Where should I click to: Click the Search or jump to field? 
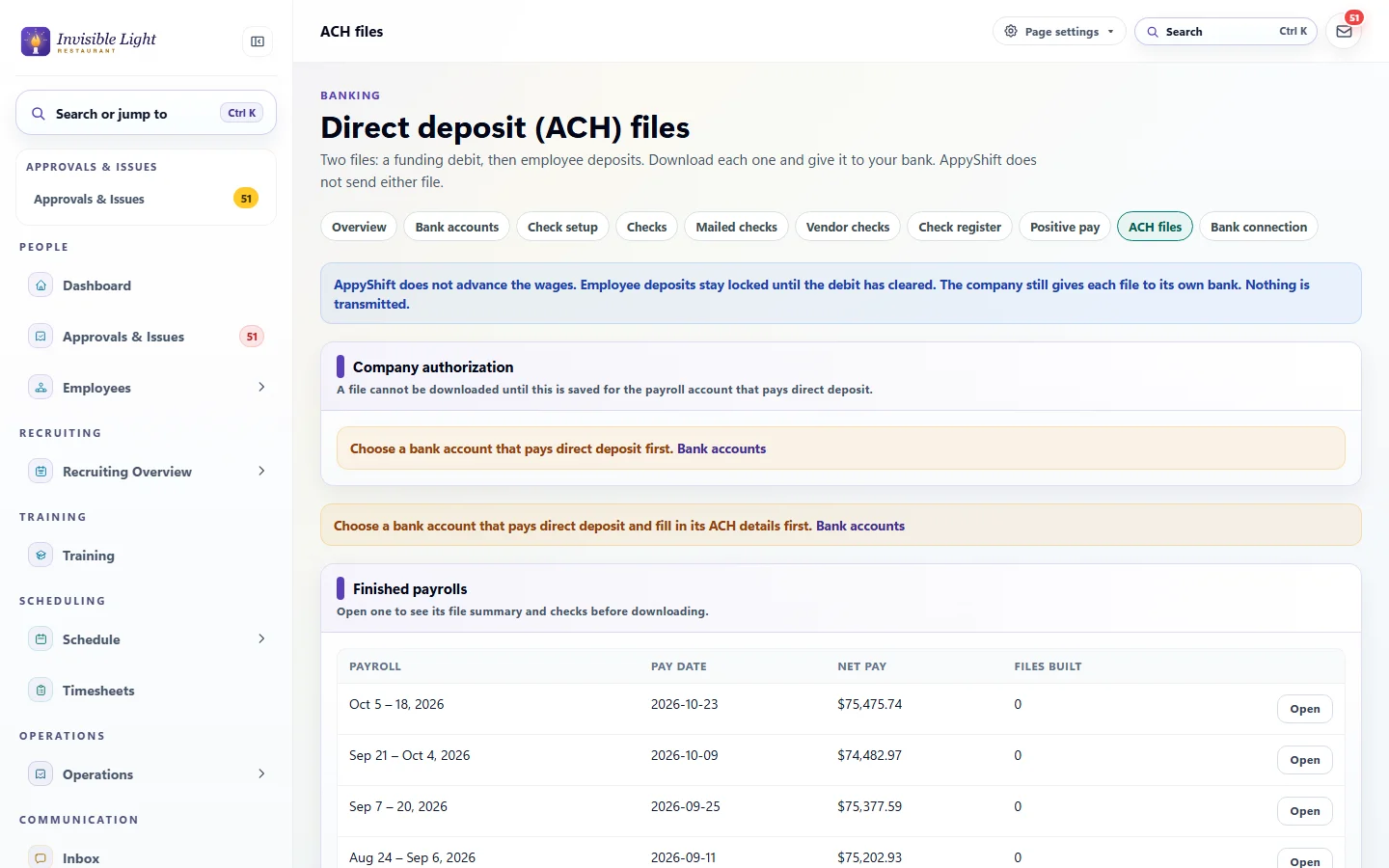click(146, 114)
